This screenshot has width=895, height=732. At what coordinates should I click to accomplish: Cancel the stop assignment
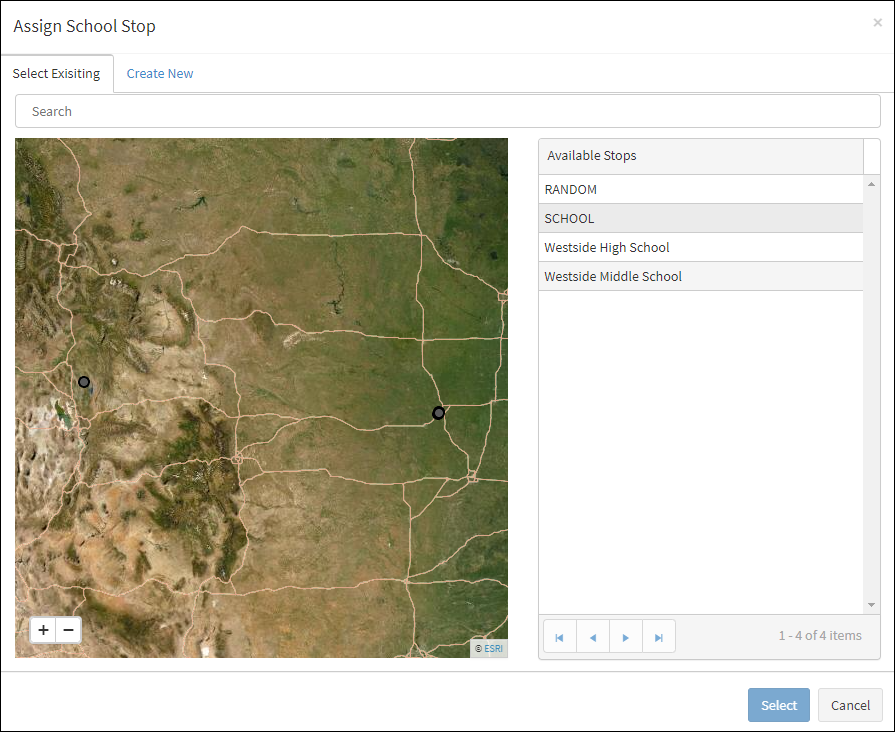850,705
